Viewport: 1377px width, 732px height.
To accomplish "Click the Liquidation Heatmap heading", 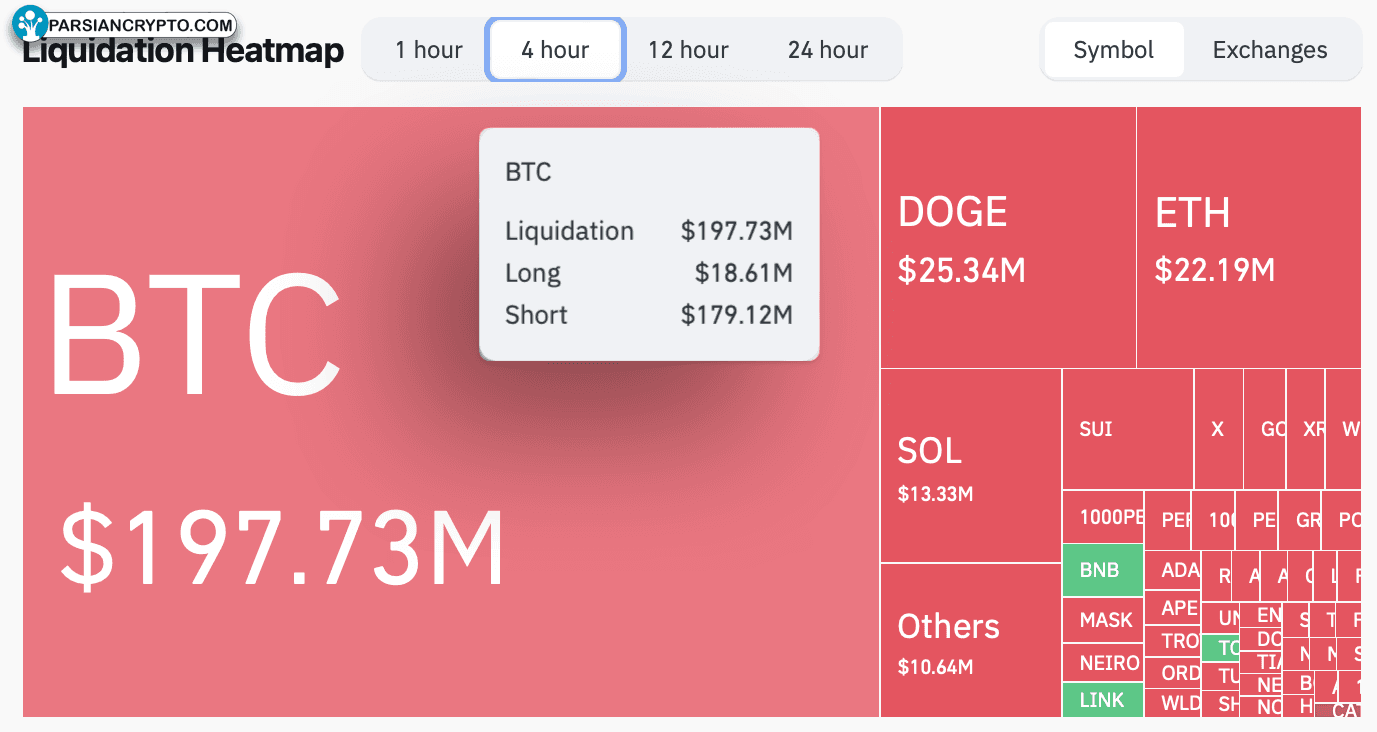I will pyautogui.click(x=183, y=51).
